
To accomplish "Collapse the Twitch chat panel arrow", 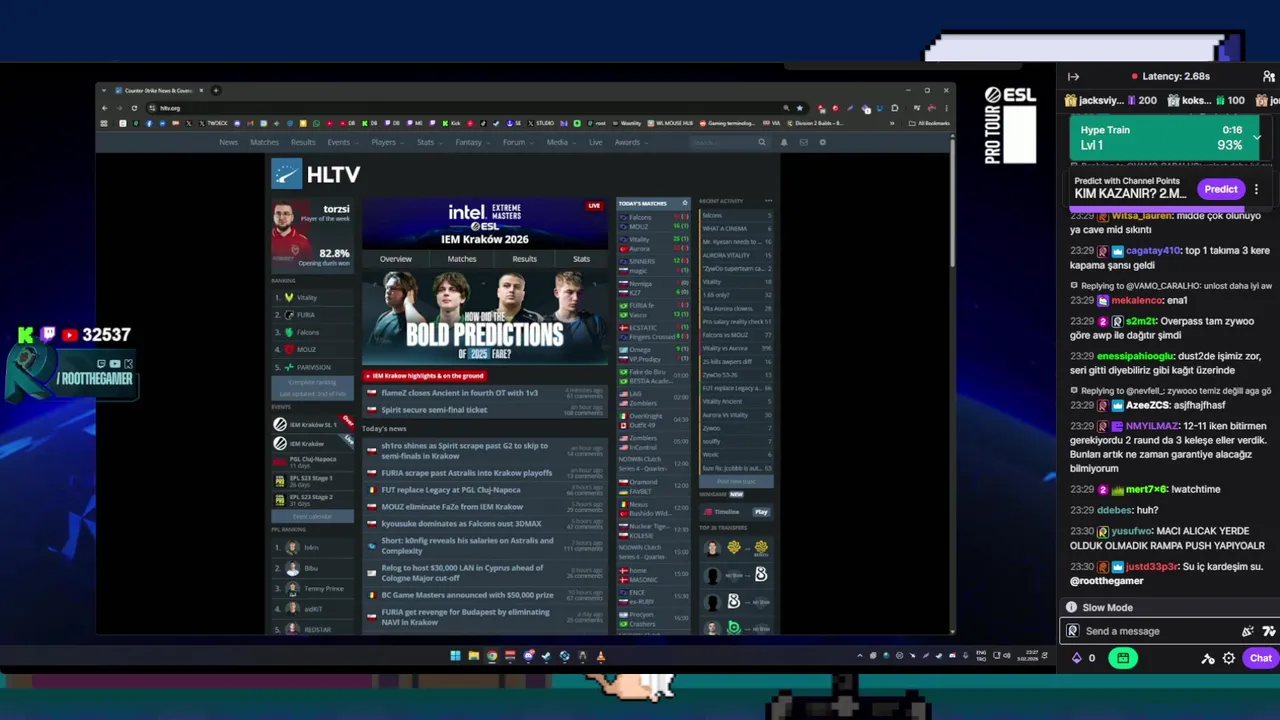I will tap(1073, 76).
